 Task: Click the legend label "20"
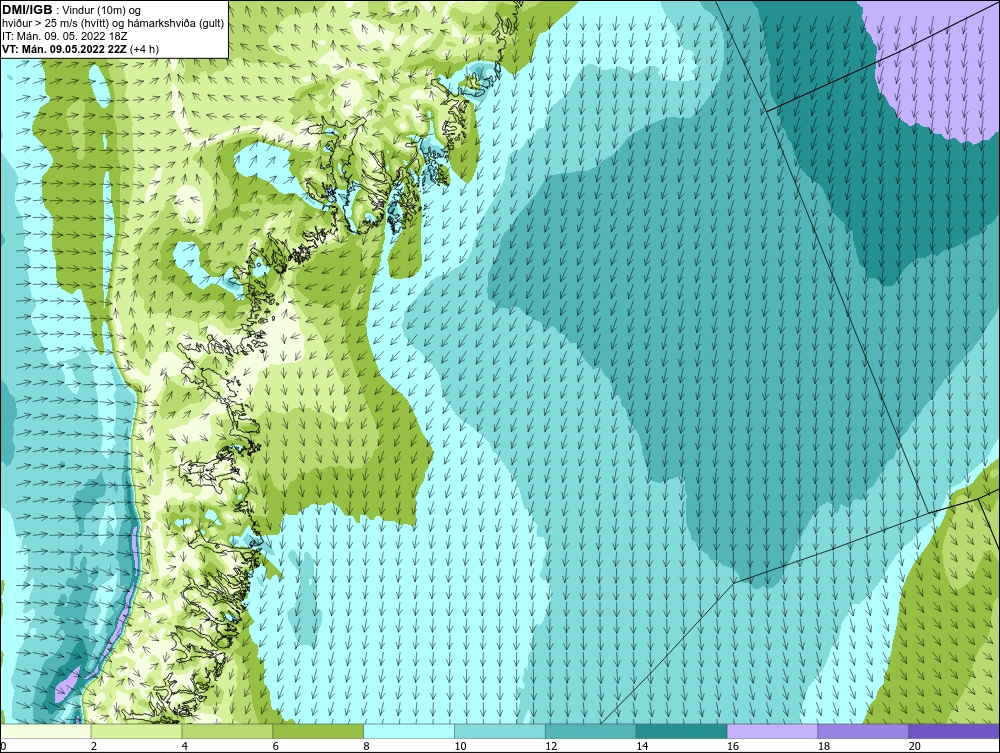915,746
